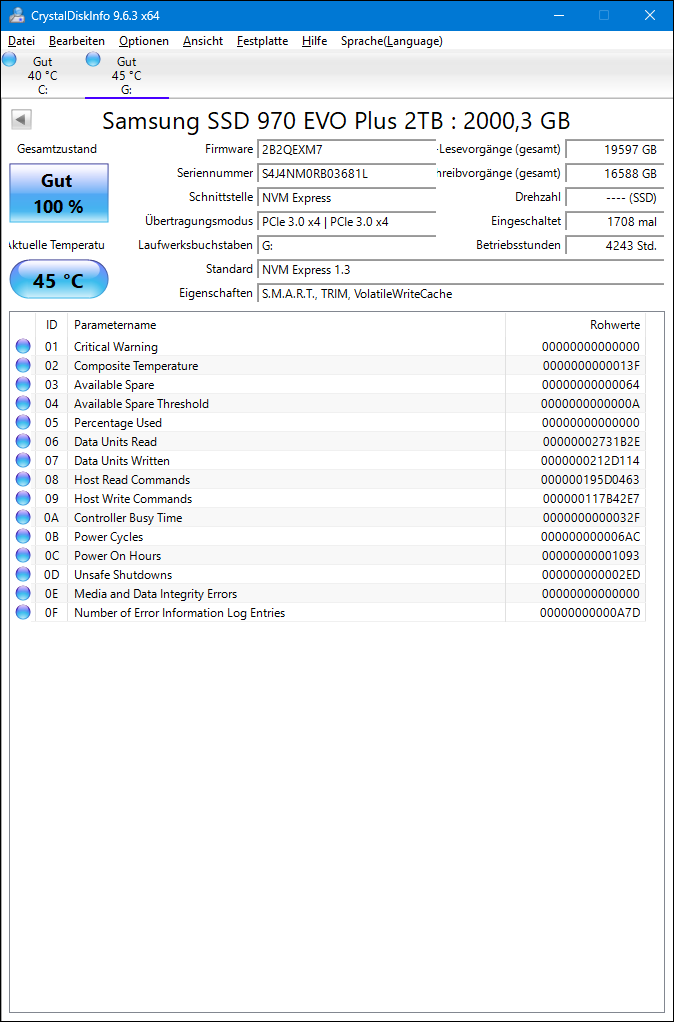Open the Festplatte menu
Screen dimensions: 674x1022
(263, 41)
